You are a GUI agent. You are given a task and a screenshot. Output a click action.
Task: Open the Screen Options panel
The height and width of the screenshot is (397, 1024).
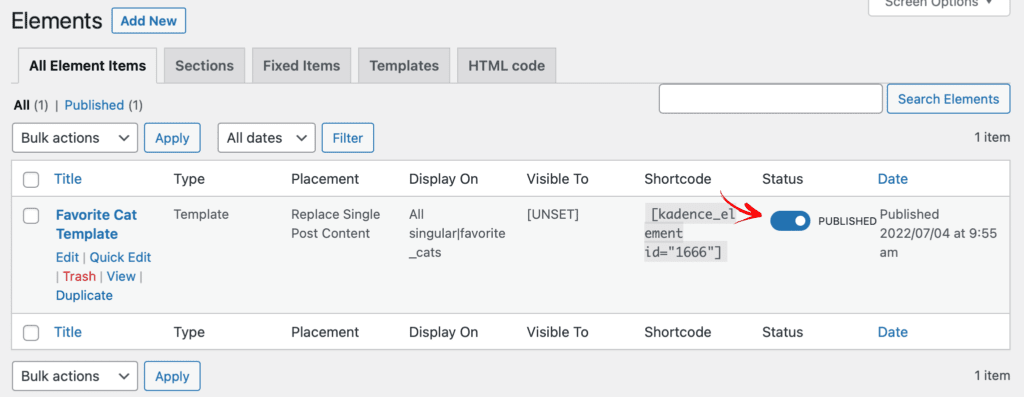click(939, 5)
